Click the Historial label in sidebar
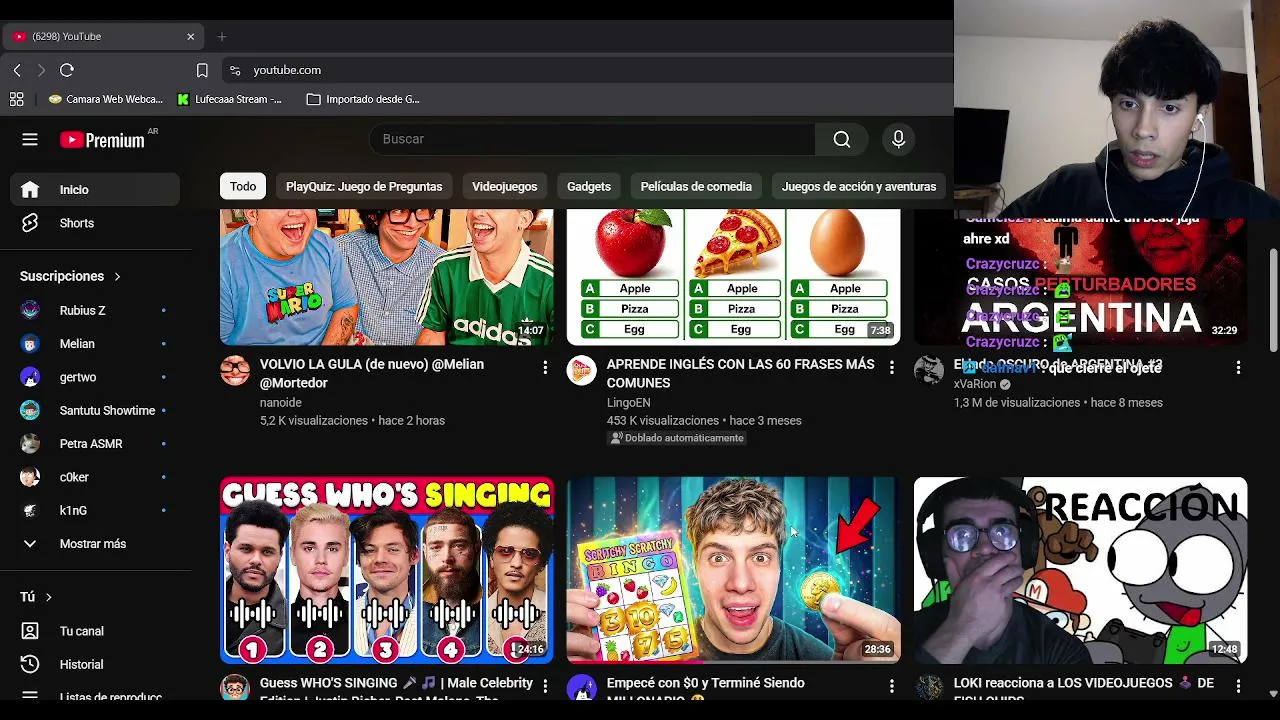Image resolution: width=1280 pixels, height=720 pixels. point(81,664)
